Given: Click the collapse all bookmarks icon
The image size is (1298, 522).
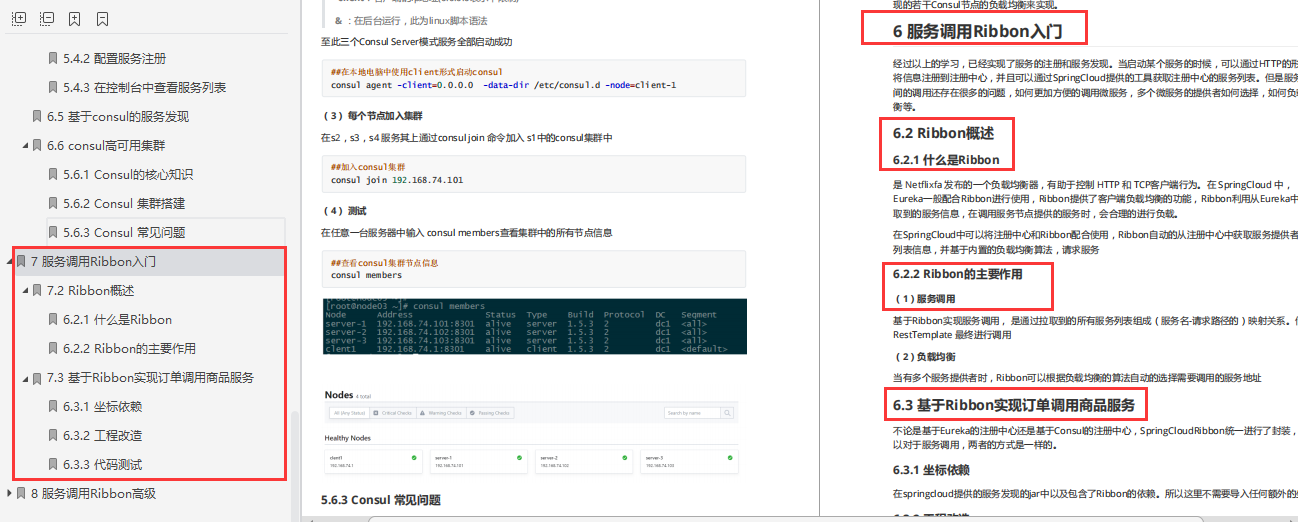Looking at the screenshot, I should click(x=47, y=18).
